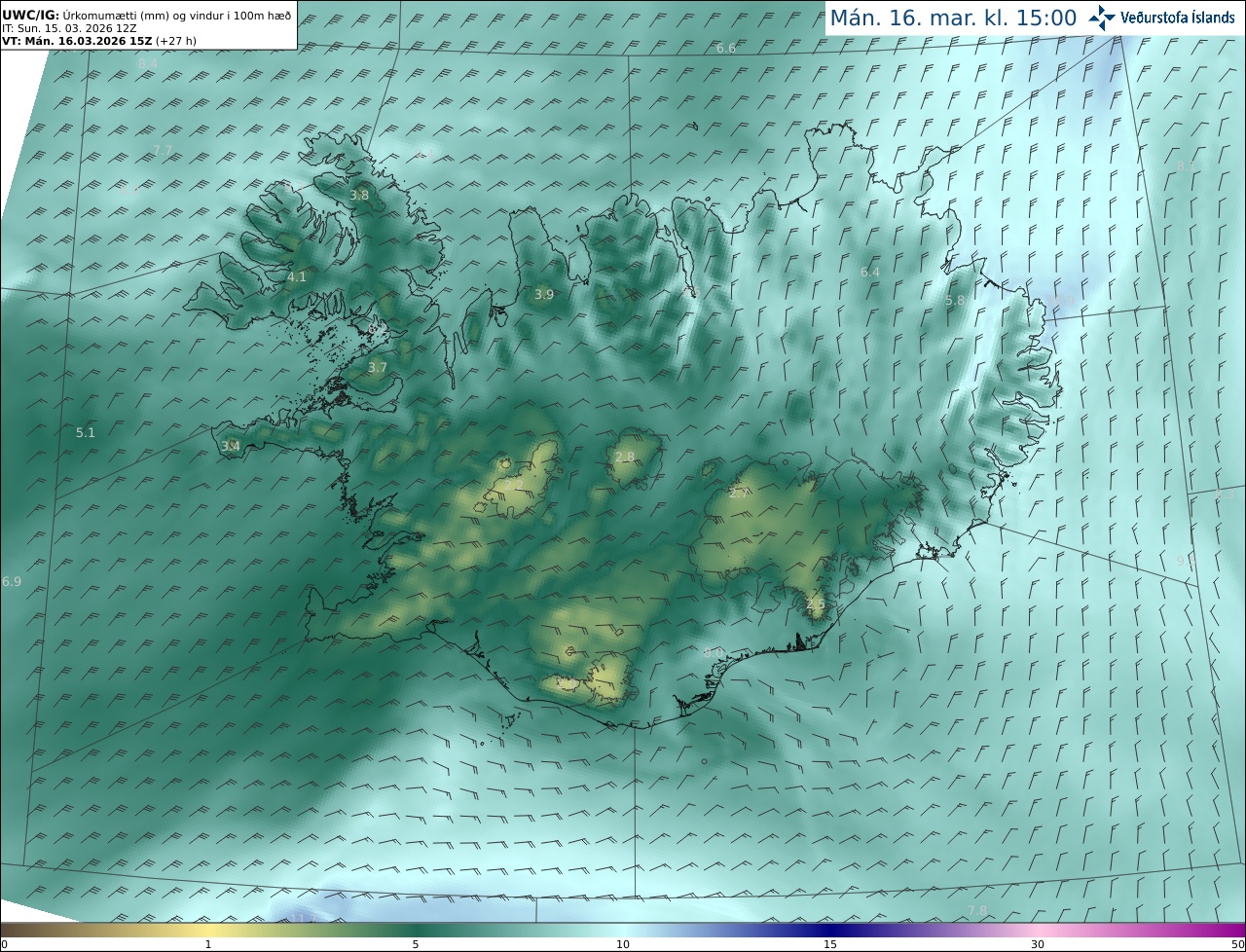Screen dimensions: 1246x952
Task: Click the 3.9 value label on the map
Action: click(544, 294)
